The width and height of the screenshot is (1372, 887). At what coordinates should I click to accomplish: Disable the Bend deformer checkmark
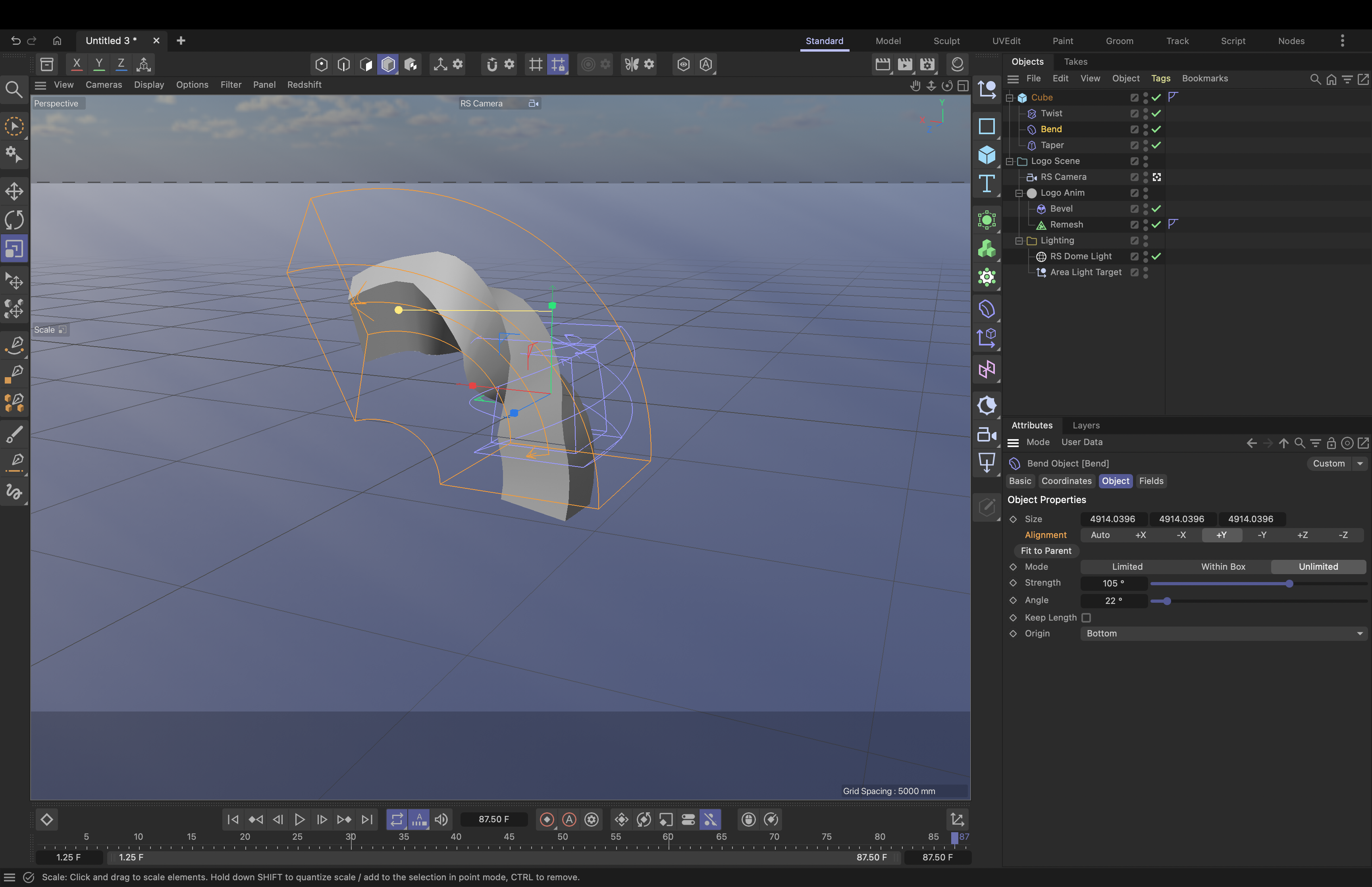(1156, 129)
